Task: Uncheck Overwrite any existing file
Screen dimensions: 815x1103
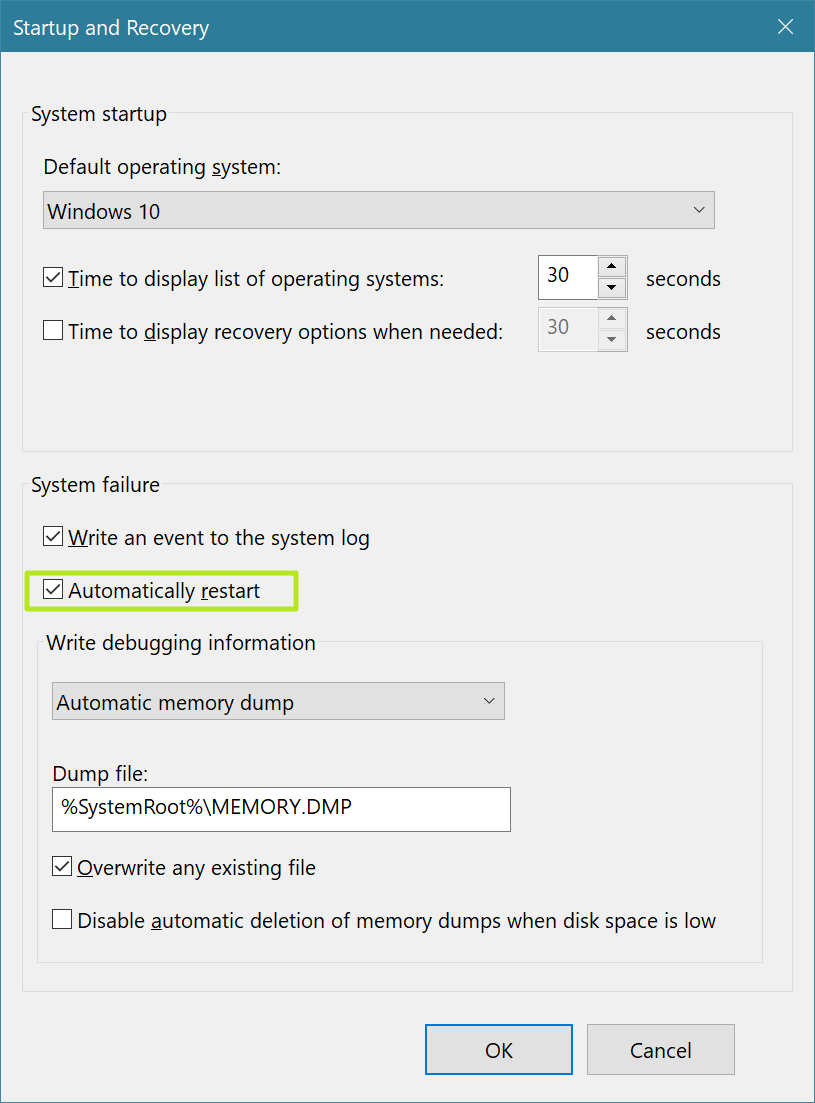Action: pyautogui.click(x=61, y=866)
